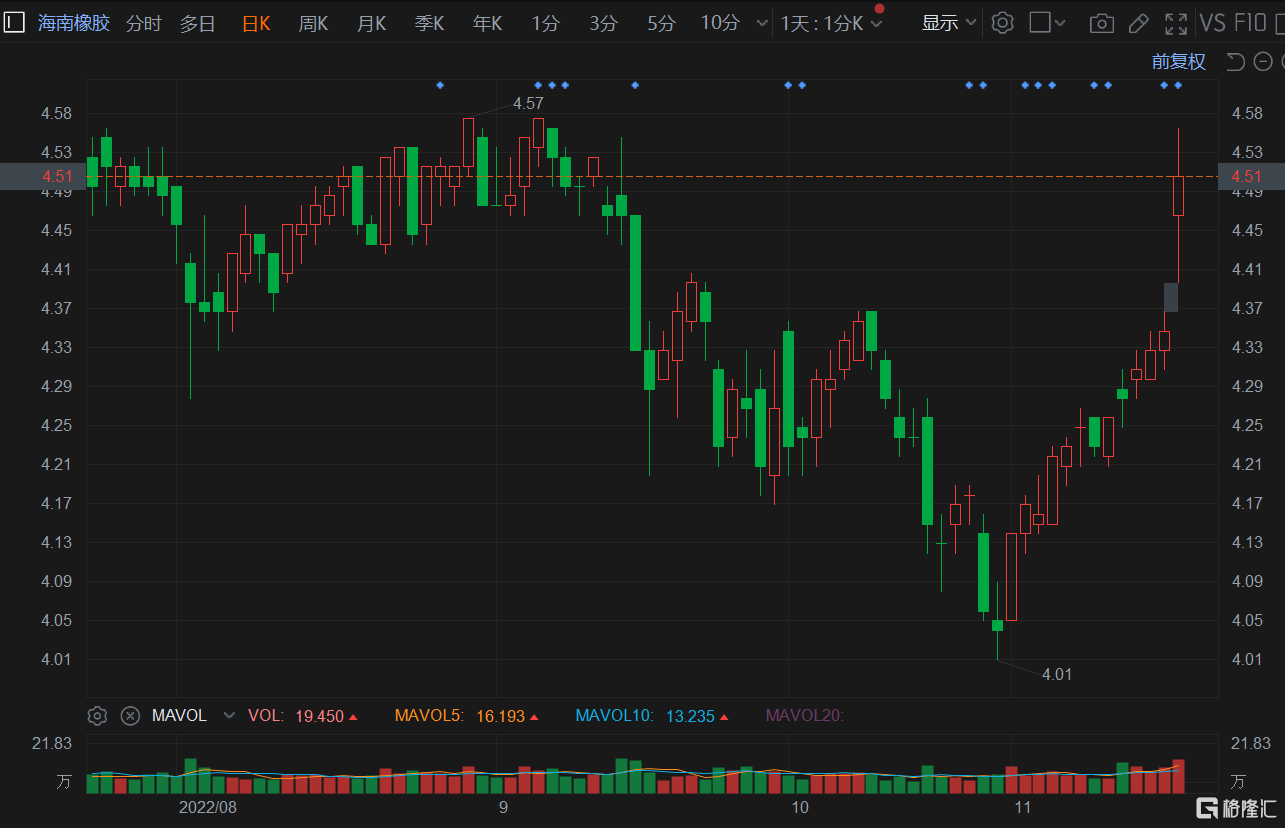
Task: Click the 海南橡胶 stock name
Action: tap(74, 23)
